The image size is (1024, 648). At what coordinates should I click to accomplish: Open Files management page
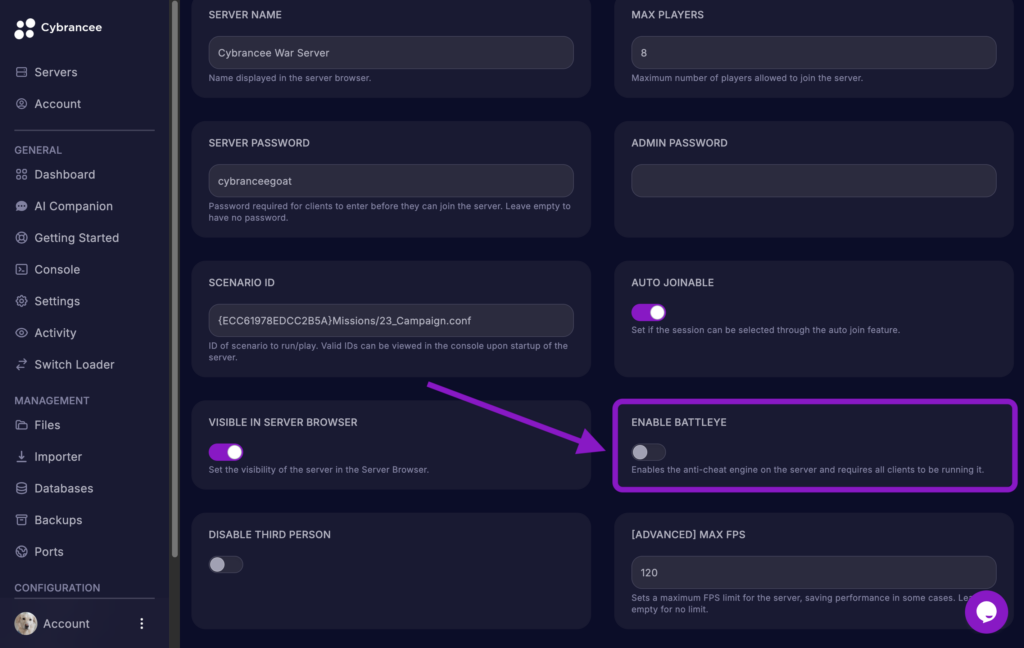pyautogui.click(x=47, y=425)
